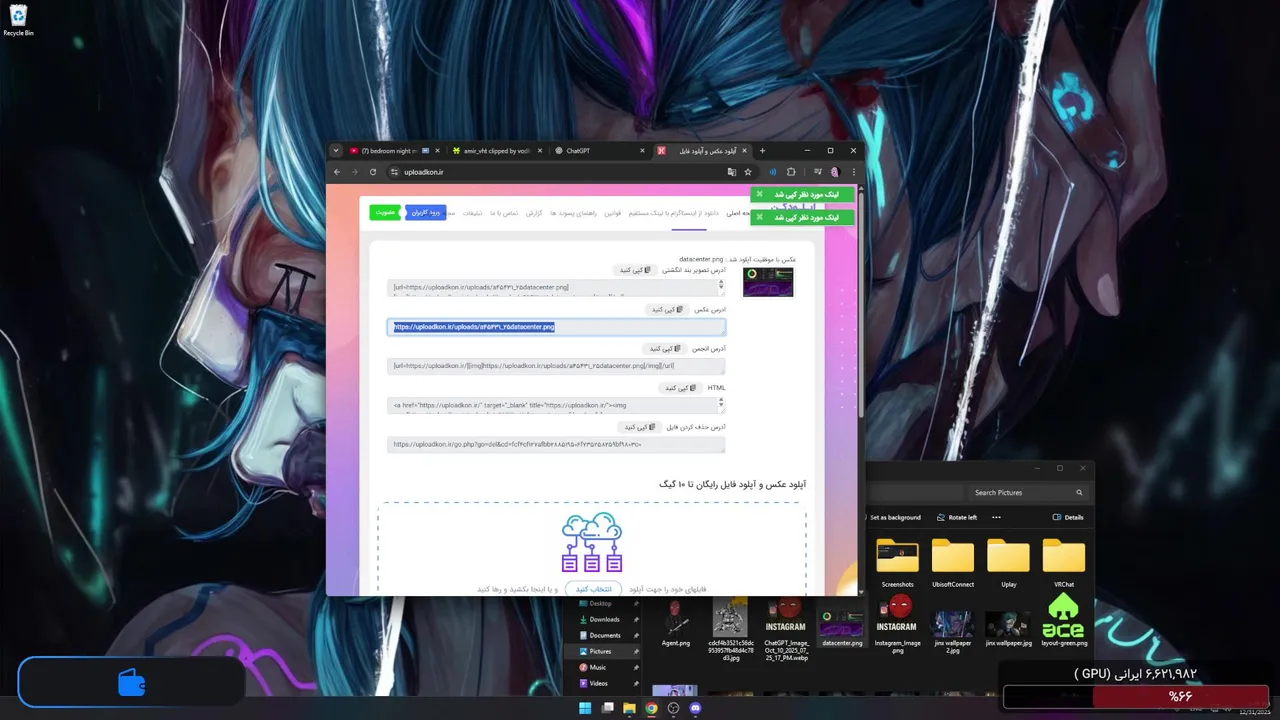Click the blue ورود کاربران login button

pyautogui.click(x=426, y=212)
